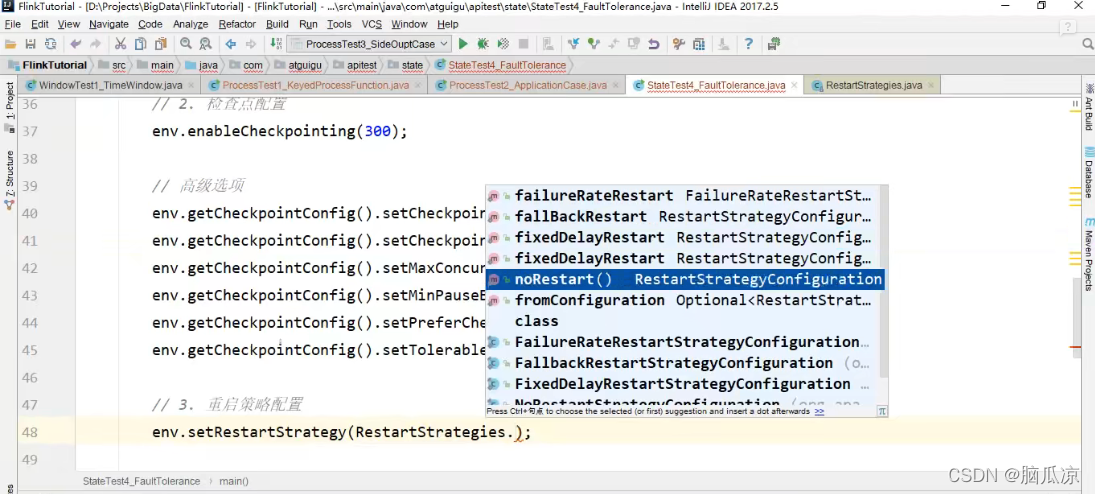Screen dimensions: 1095x494
Task: Open the Database side panel
Action: pyautogui.click(x=1088, y=173)
